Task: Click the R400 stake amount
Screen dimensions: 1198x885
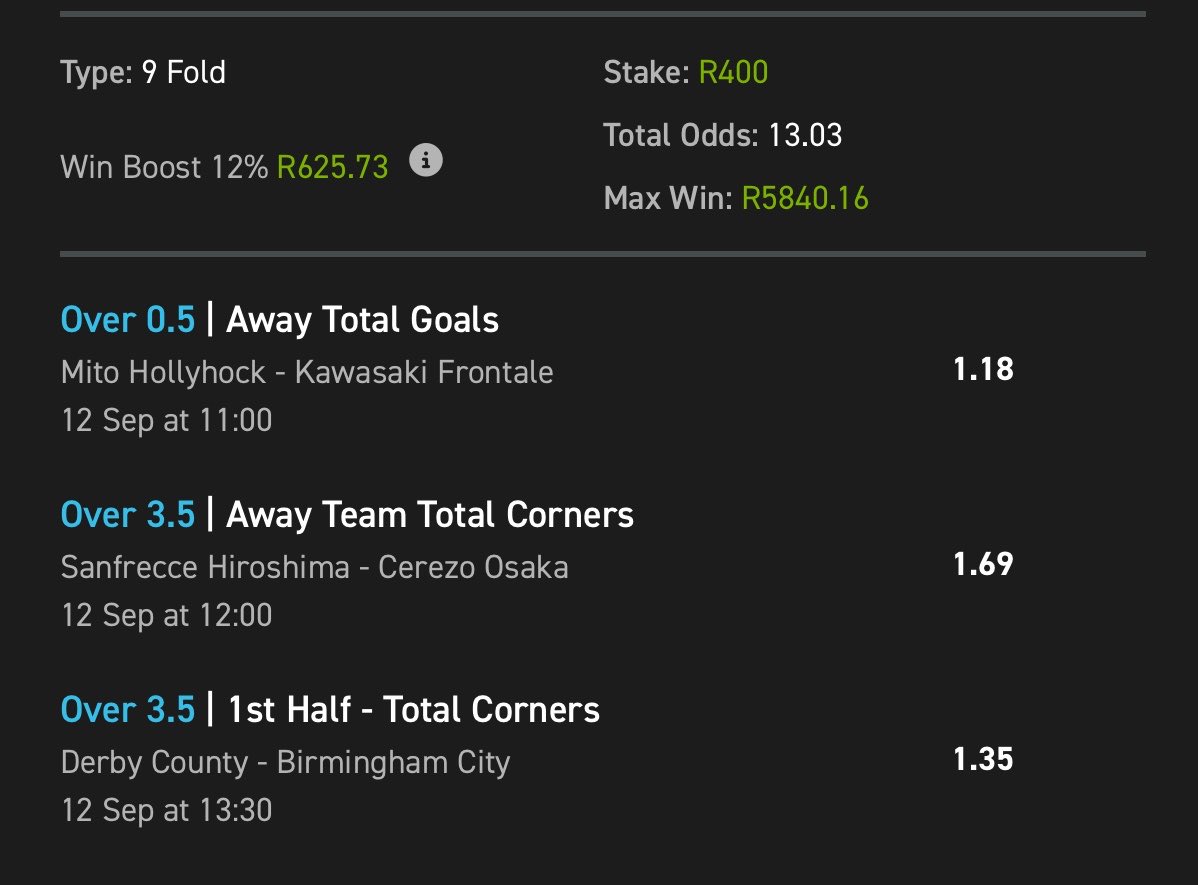Action: (733, 73)
